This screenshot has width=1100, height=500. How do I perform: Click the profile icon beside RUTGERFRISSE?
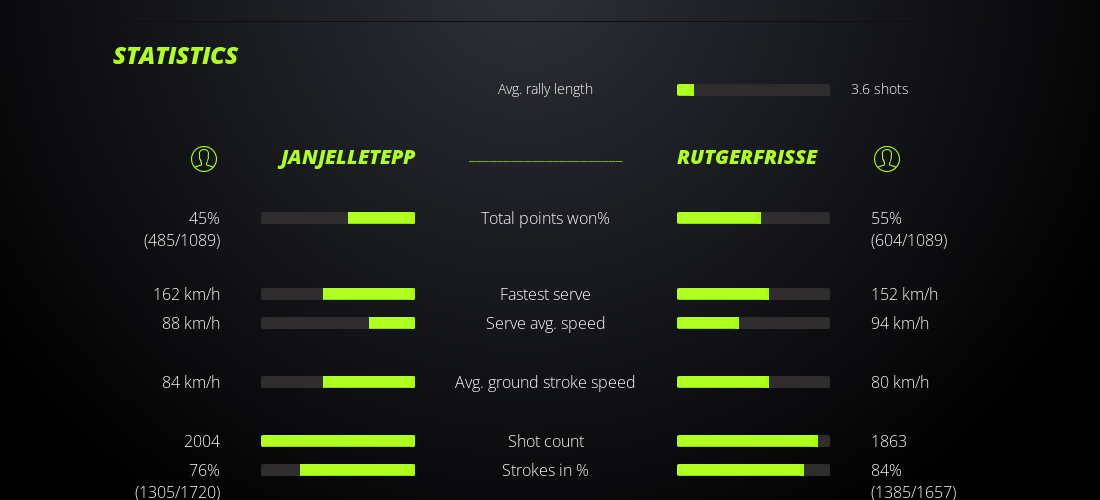coord(887,159)
